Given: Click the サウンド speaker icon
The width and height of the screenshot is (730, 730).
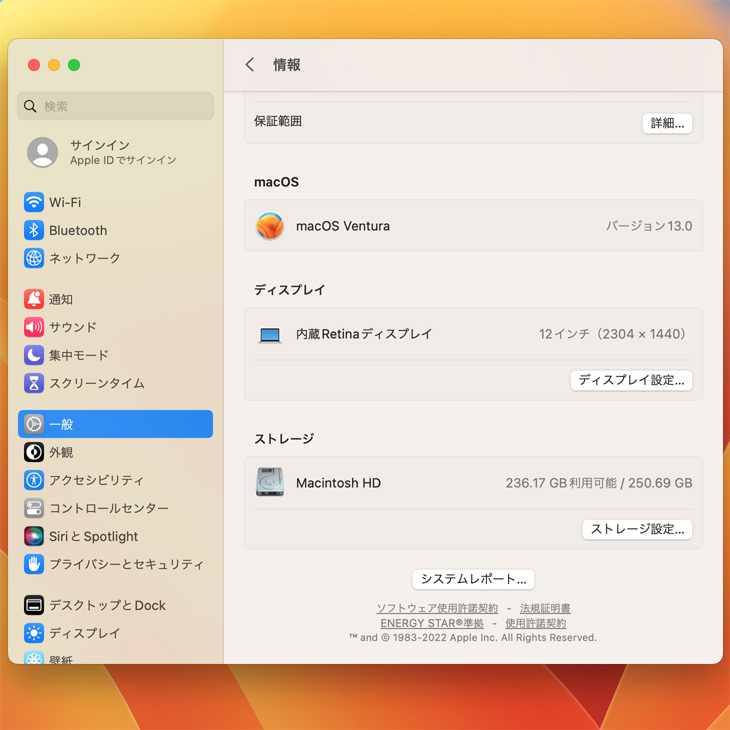Looking at the screenshot, I should pos(34,327).
